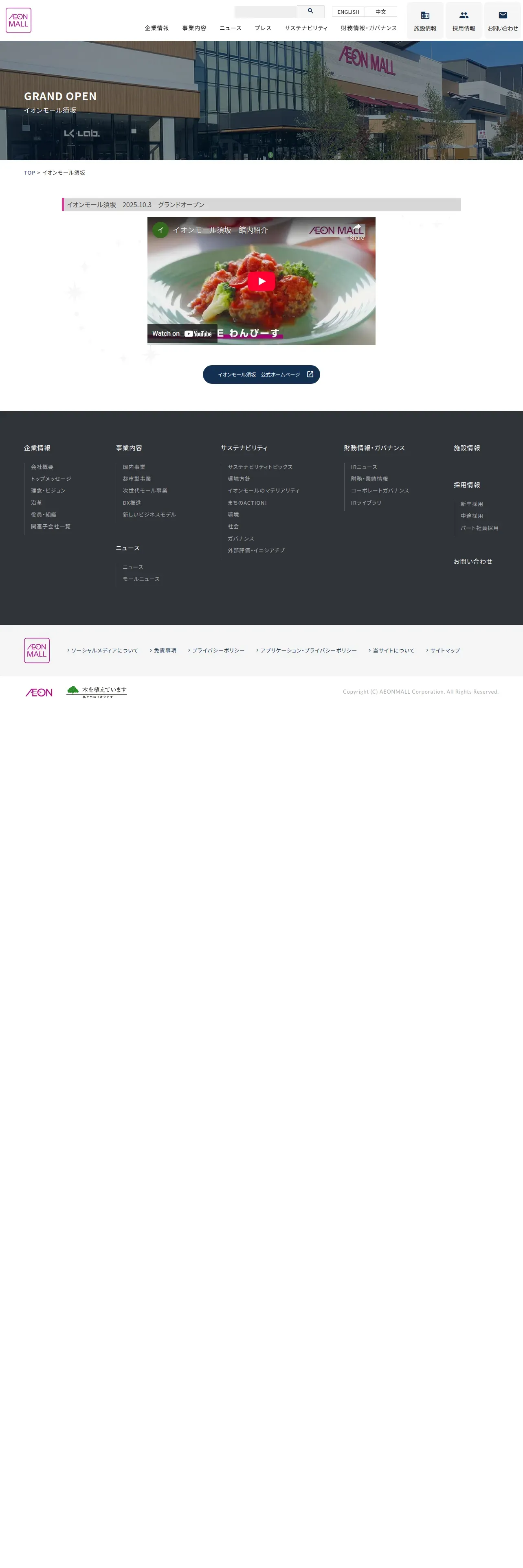This screenshot has width=523, height=1568.
Task: Play the YouTube video
Action: pos(261,281)
